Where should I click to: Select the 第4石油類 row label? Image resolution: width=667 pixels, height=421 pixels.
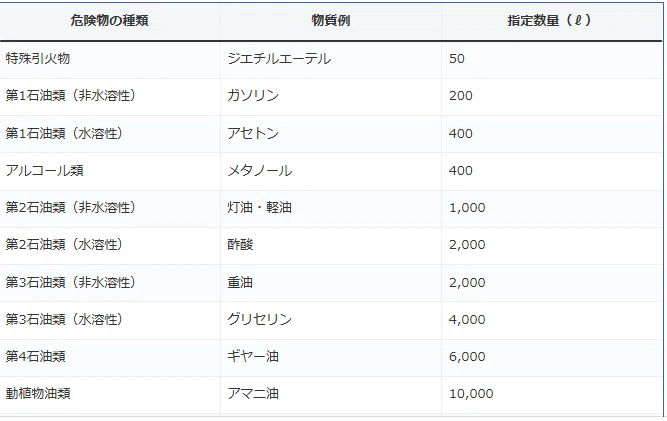35,356
